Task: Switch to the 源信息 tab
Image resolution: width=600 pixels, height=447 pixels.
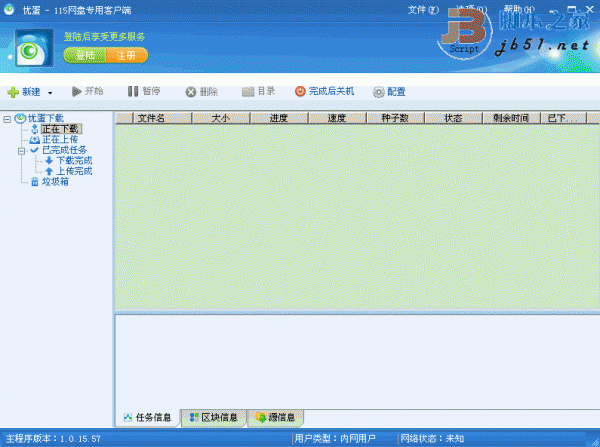Action: tap(276, 418)
